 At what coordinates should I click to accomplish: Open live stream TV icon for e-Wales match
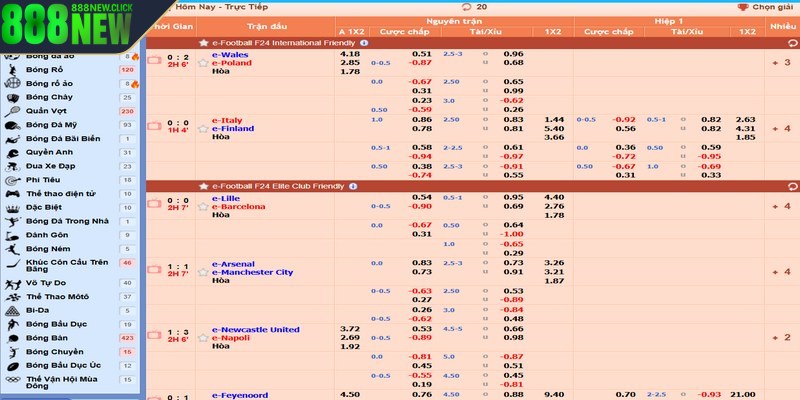pyautogui.click(x=154, y=60)
